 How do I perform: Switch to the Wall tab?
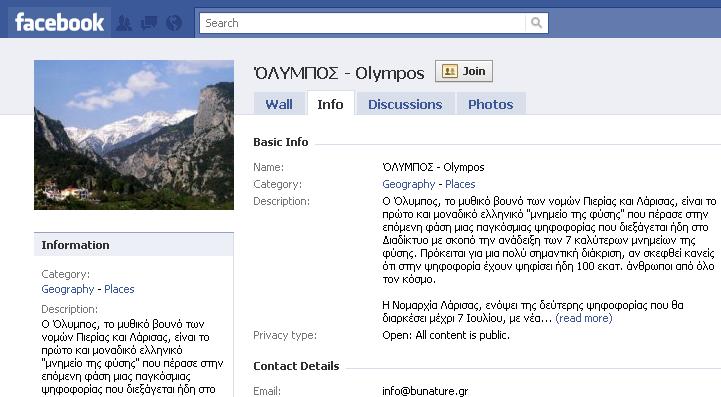[279, 104]
